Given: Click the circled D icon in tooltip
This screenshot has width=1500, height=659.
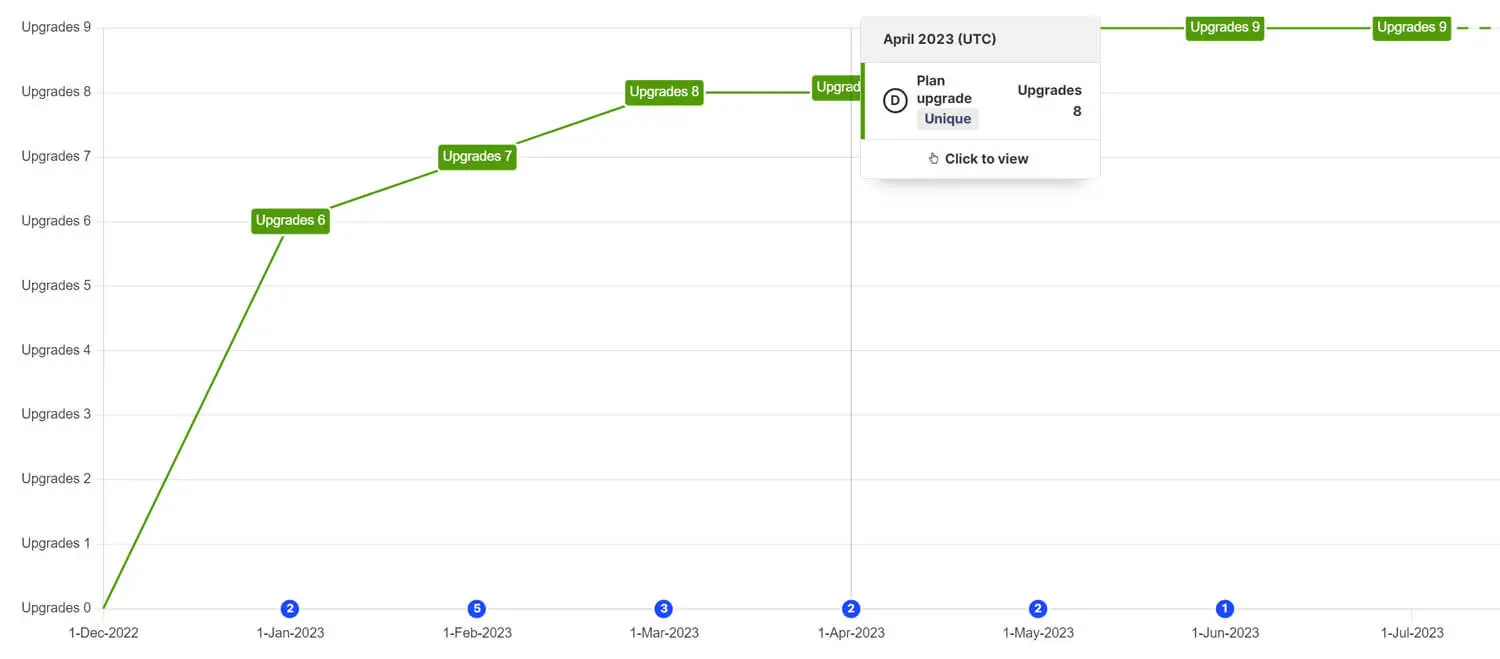Looking at the screenshot, I should pyautogui.click(x=894, y=101).
